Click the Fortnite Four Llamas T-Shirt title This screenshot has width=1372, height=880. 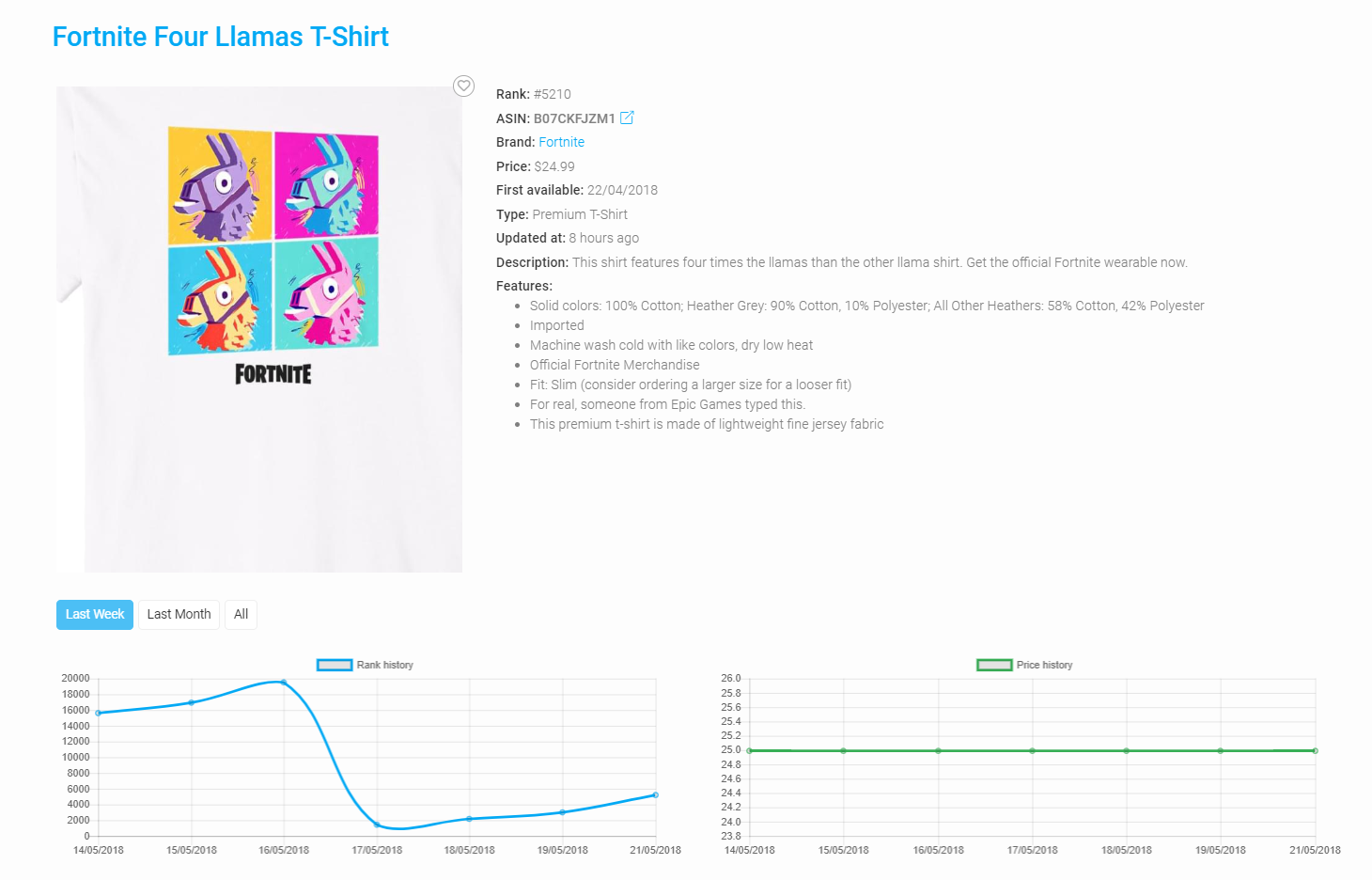pos(221,37)
